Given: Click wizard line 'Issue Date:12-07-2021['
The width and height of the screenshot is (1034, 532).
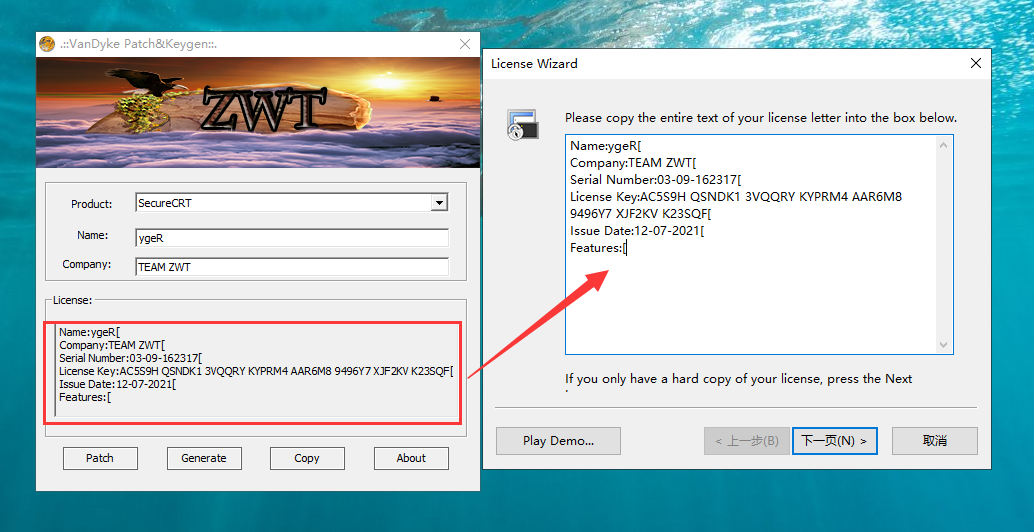Looking at the screenshot, I should 638,231.
